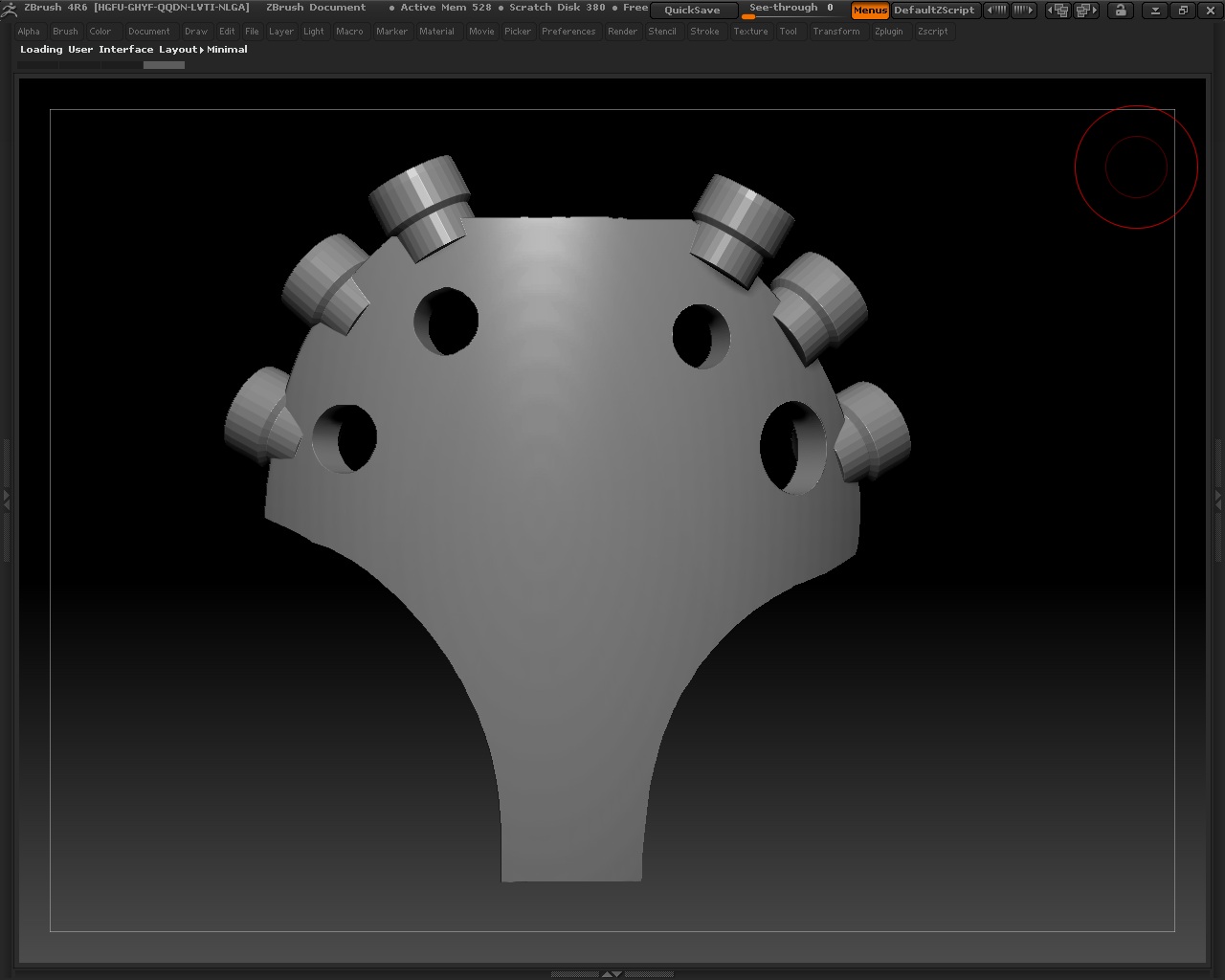The image size is (1225, 980).
Task: Load next user interface layout
Action: pos(1085,11)
